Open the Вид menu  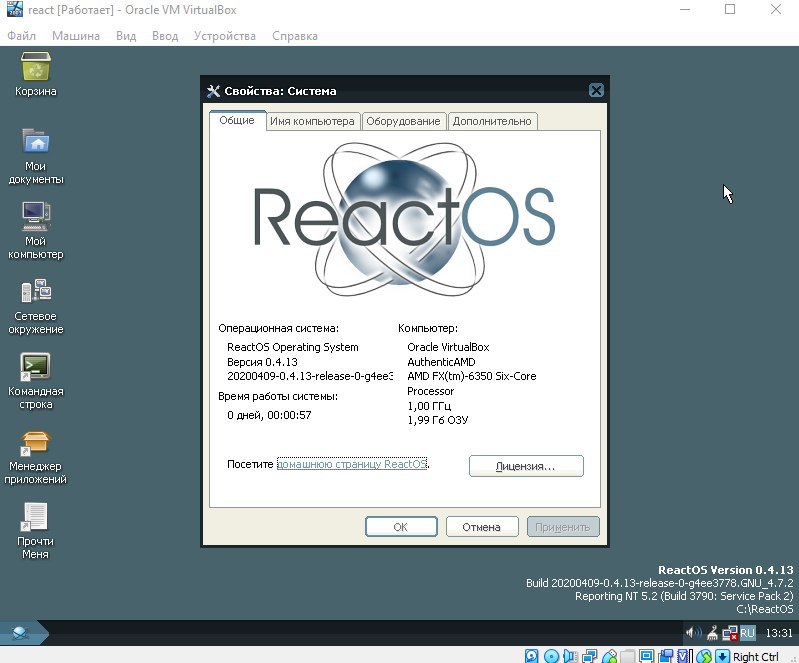[x=125, y=36]
